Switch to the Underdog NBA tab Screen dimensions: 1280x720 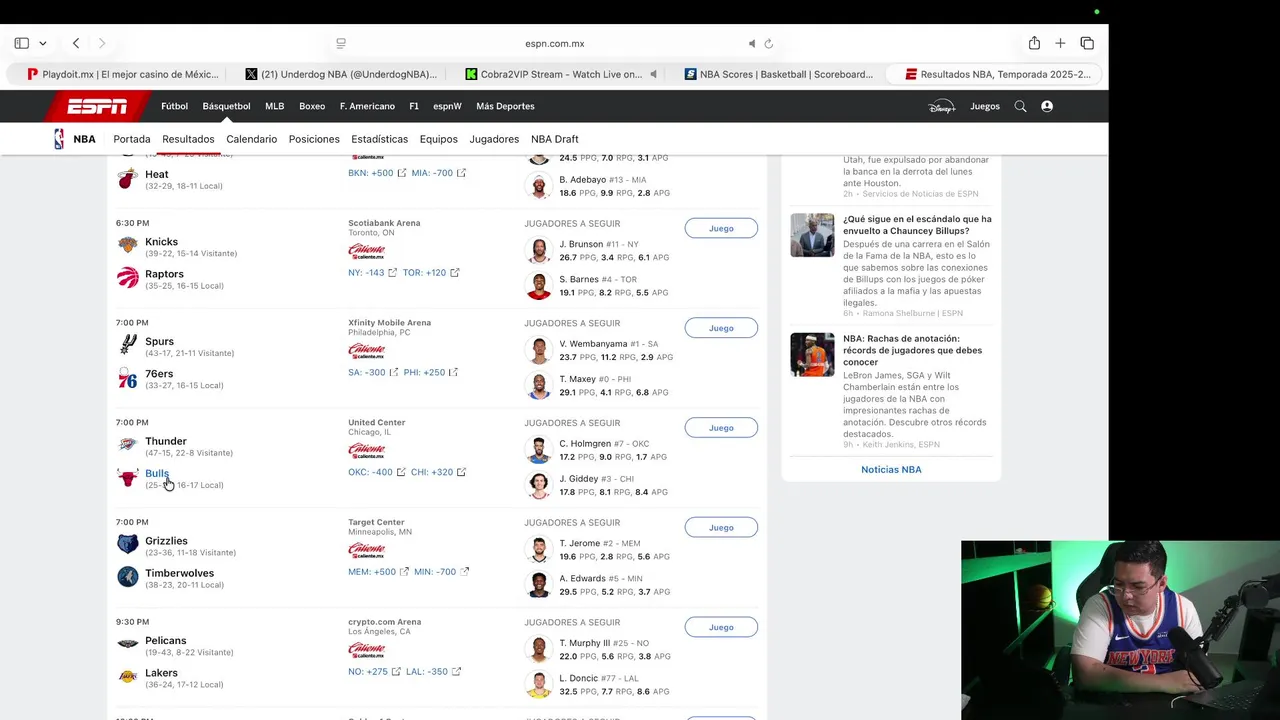click(x=340, y=74)
